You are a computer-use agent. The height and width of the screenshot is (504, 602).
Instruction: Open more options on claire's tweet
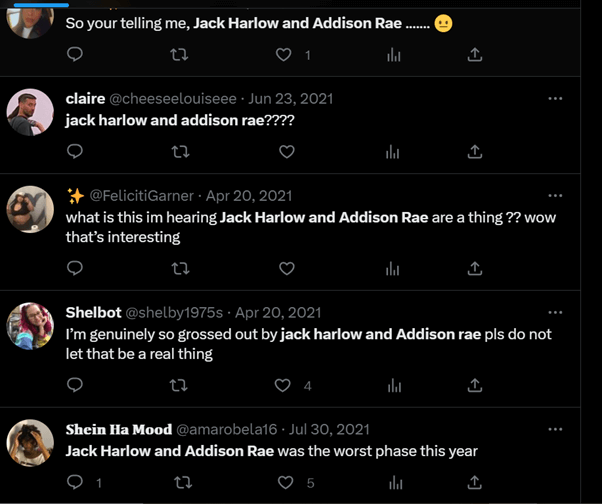coord(555,99)
